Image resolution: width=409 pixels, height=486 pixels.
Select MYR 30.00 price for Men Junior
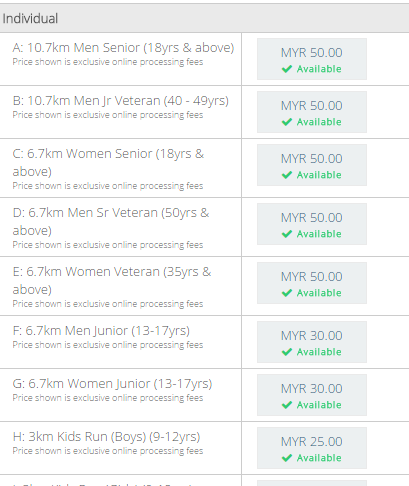coord(312,342)
